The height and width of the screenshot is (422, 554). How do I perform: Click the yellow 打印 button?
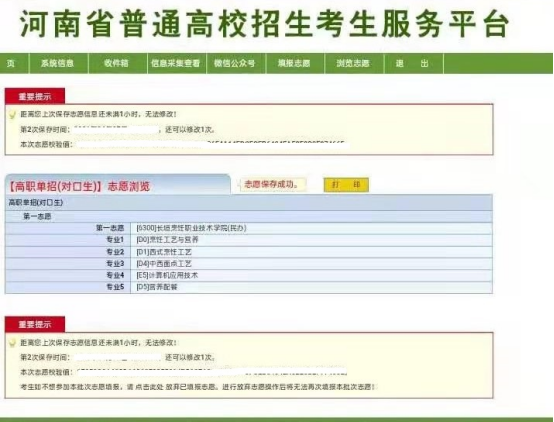(x=346, y=184)
